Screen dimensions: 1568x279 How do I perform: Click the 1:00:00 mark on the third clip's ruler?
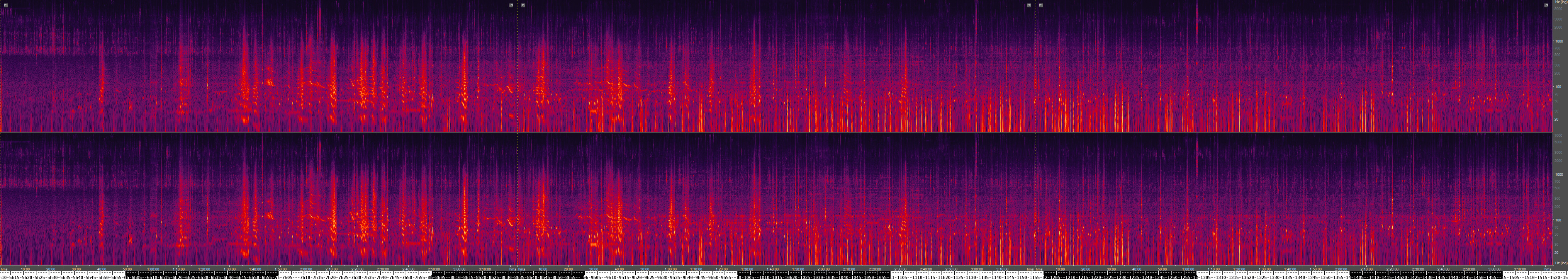tap(1188, 269)
